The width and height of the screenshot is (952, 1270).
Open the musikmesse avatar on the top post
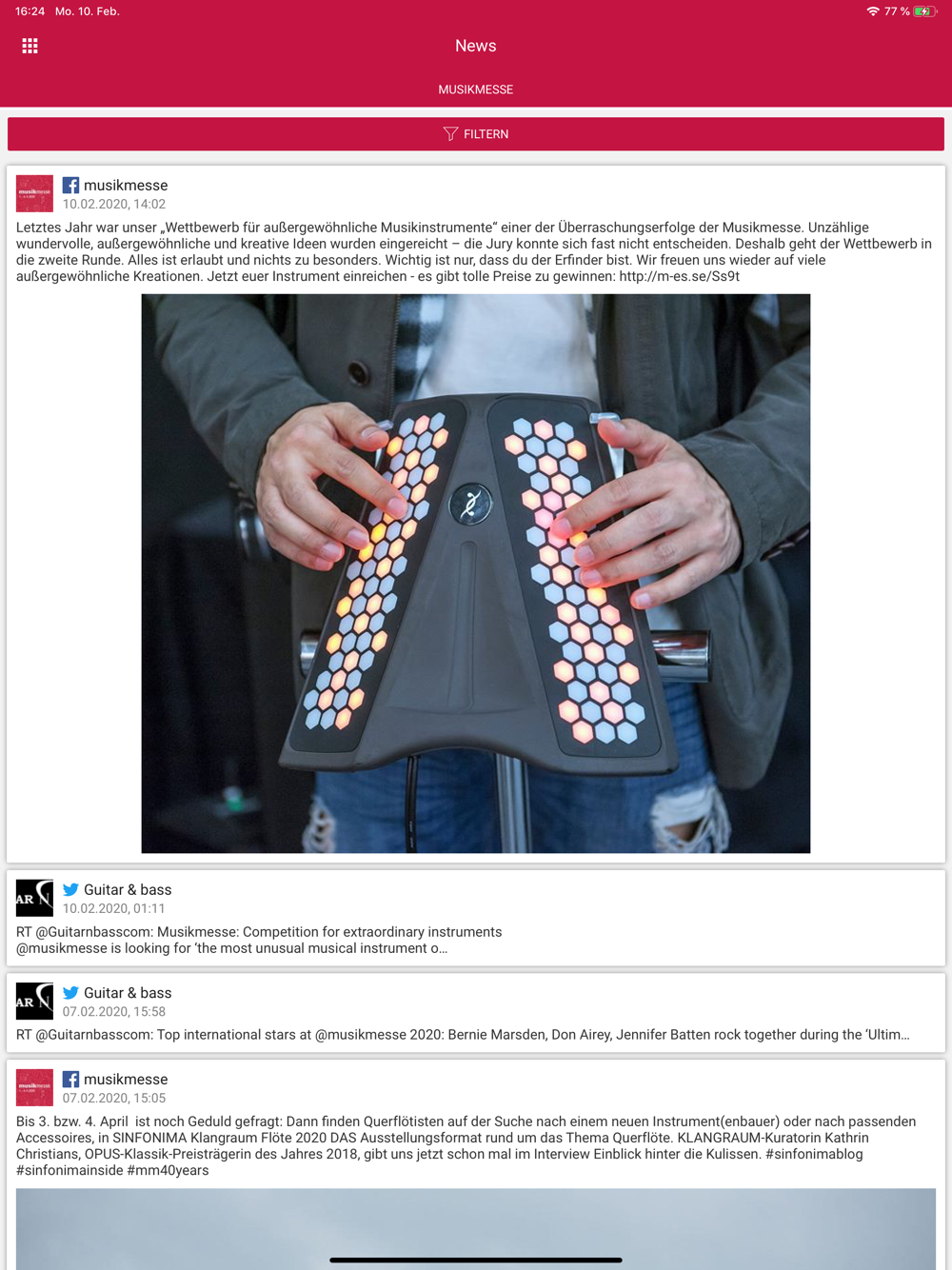(x=34, y=193)
